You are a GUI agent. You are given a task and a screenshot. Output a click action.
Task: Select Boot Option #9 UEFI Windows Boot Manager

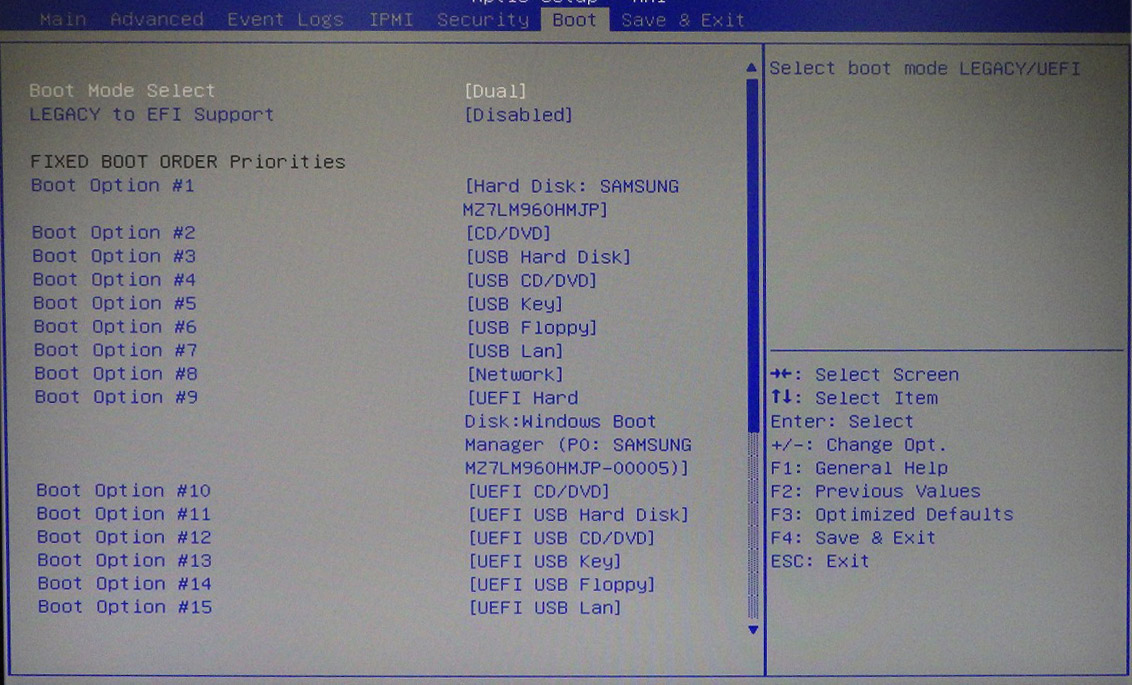pyautogui.click(x=577, y=433)
